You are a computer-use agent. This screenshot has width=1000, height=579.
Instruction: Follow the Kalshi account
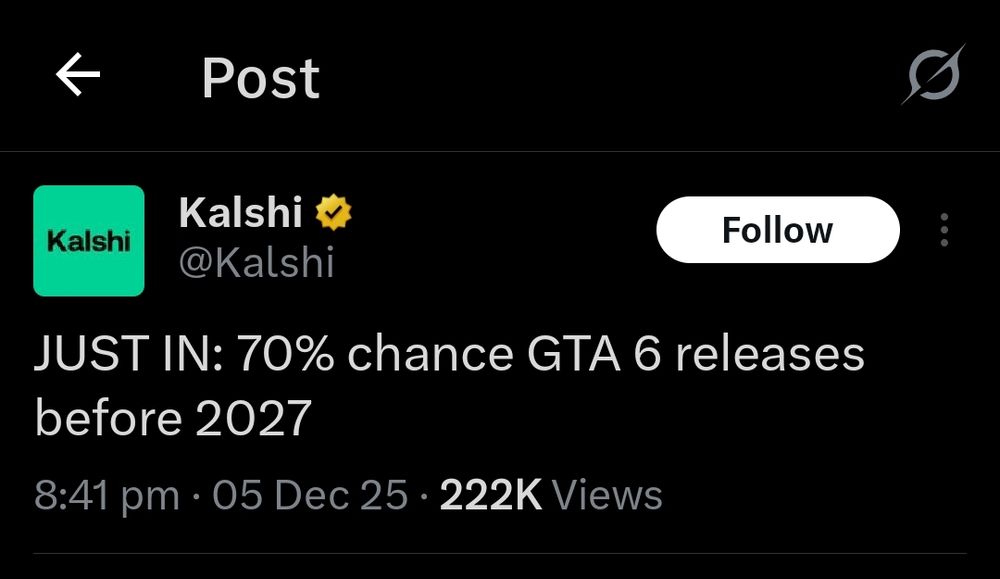pos(777,230)
